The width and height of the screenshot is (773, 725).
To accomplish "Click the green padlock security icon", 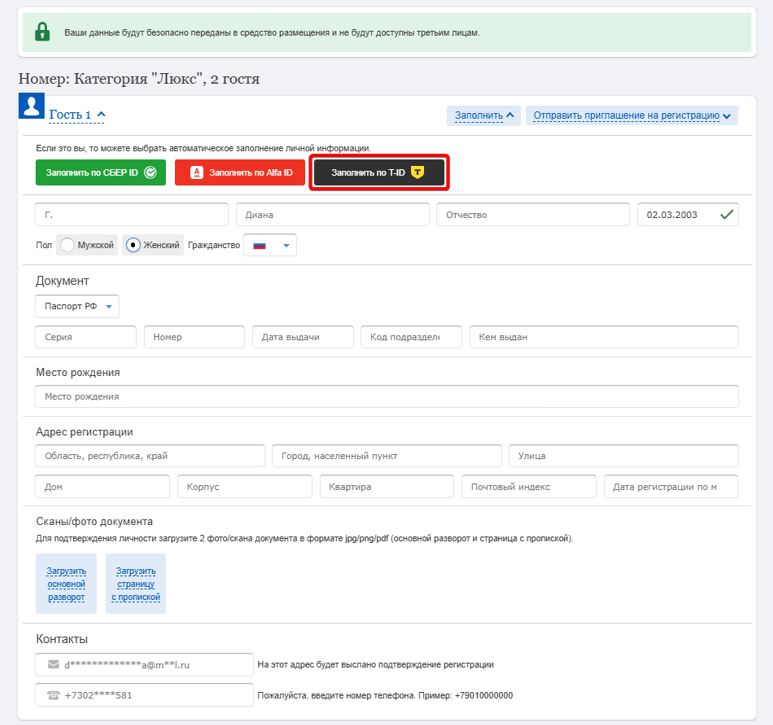I will (42, 32).
